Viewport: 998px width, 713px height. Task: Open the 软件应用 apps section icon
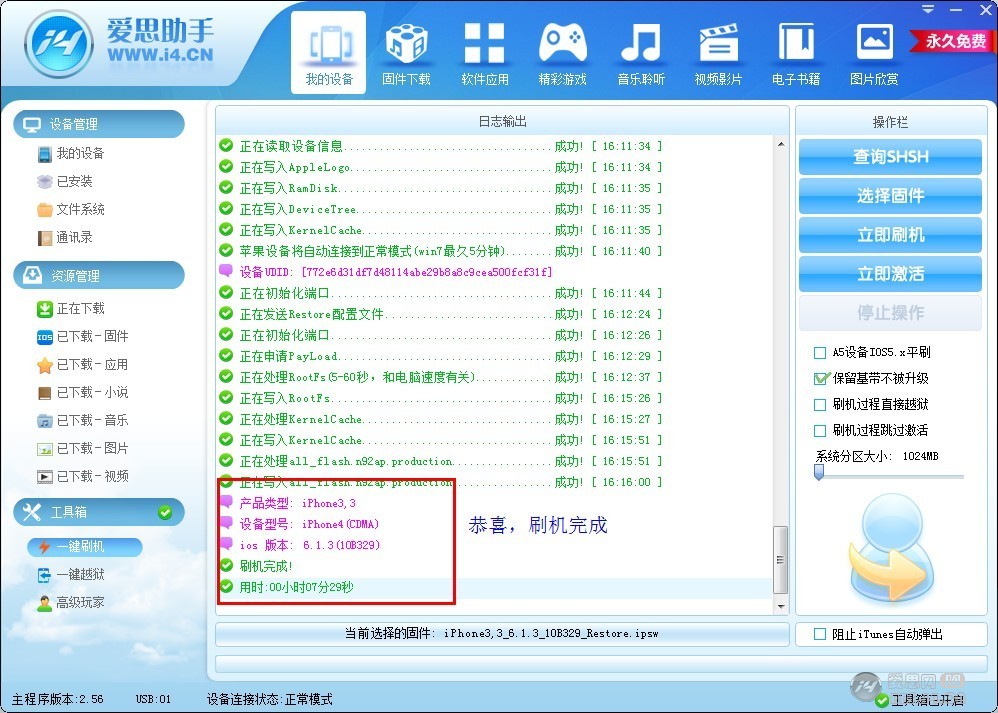coord(484,45)
